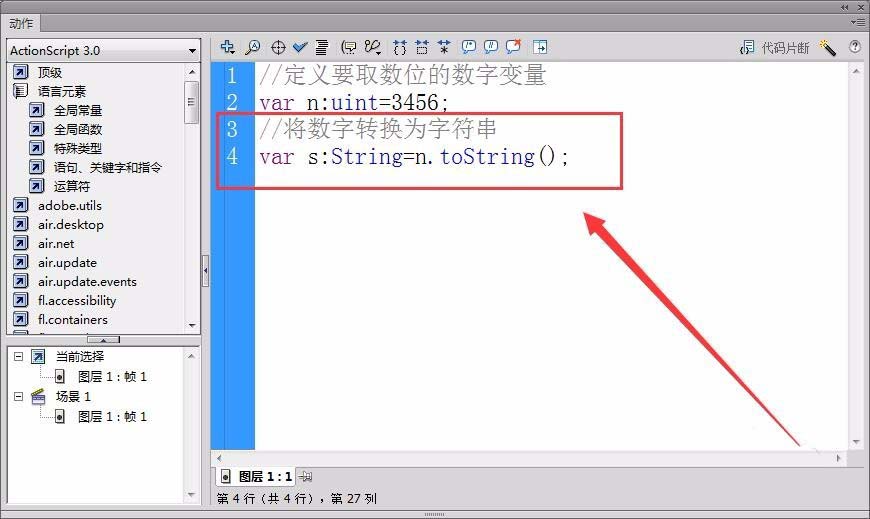Script navigator scroll up arrow
Image resolution: width=870 pixels, height=519 pixels.
pyautogui.click(x=191, y=356)
